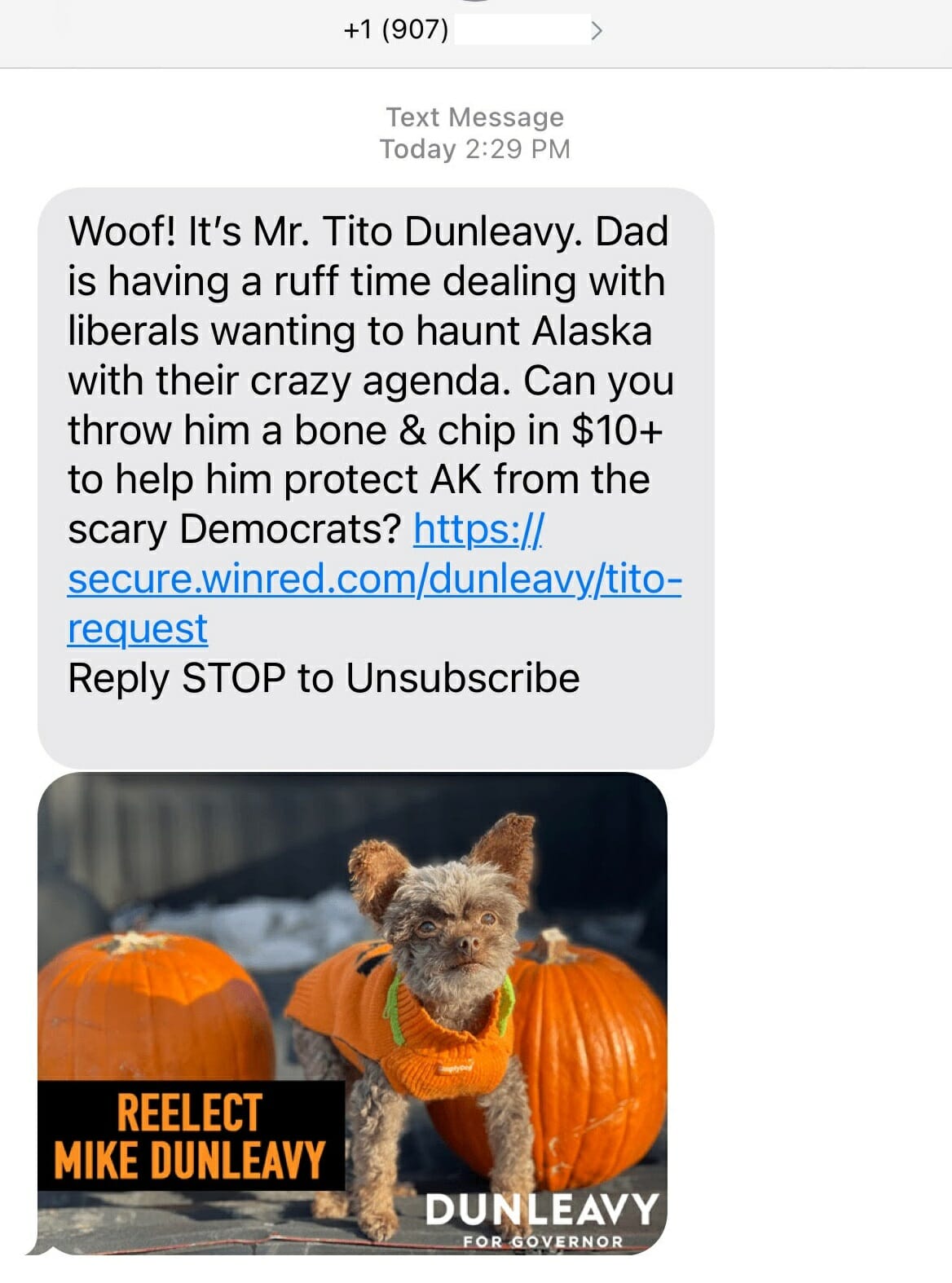Click the word "Alaska" in the message
This screenshot has width=952, height=1283.
pos(593,330)
